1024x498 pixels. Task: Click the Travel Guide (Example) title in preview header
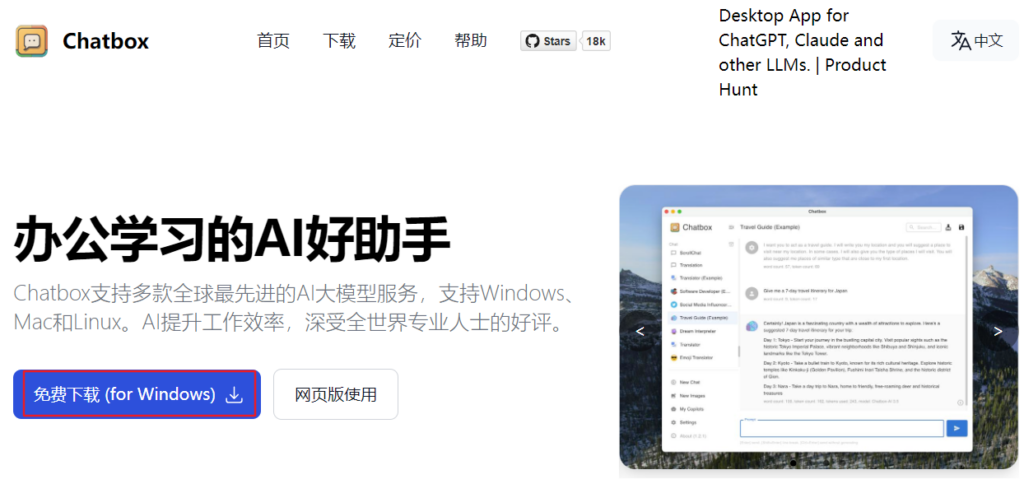[770, 227]
